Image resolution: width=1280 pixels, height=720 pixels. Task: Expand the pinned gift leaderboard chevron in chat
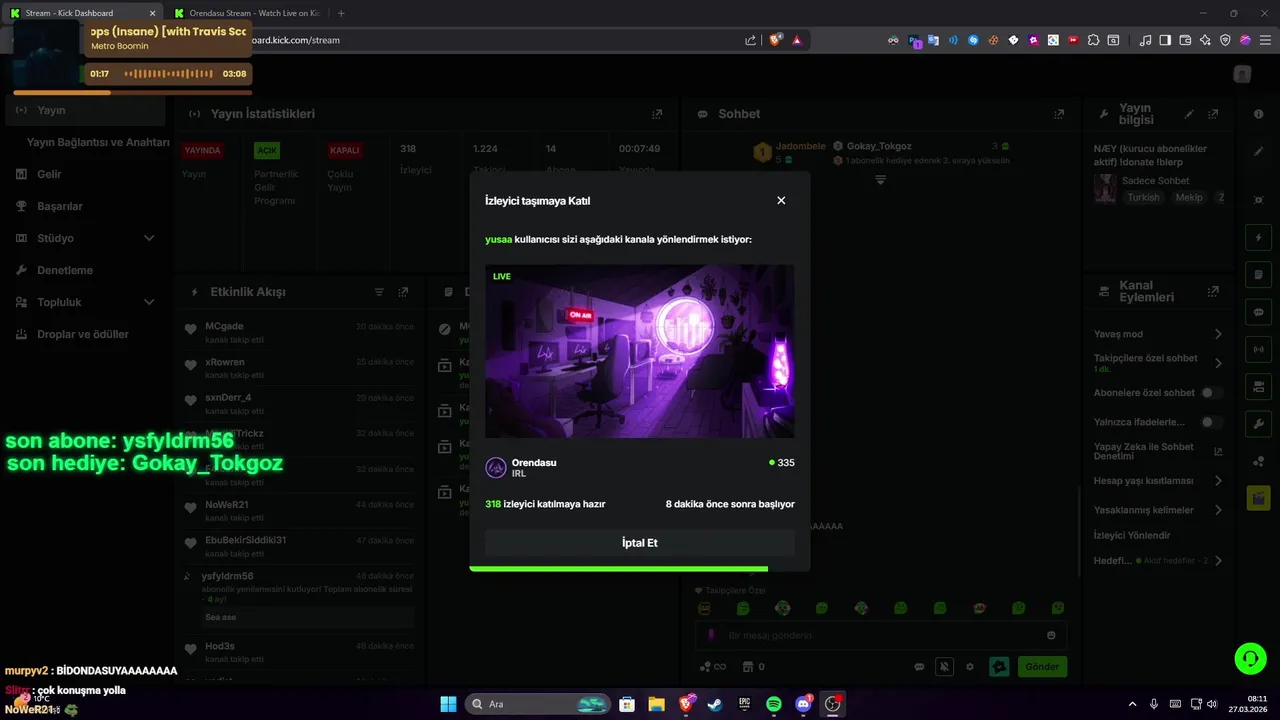880,180
